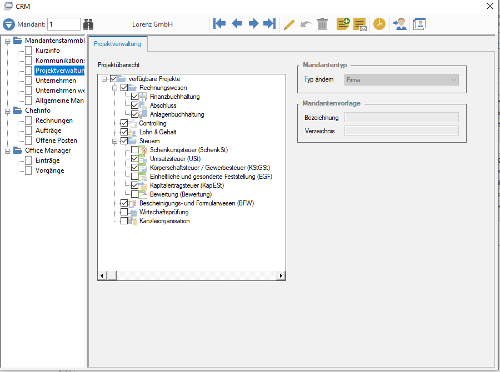Open Allgemeine Man… in the sidebar
This screenshot has height=372, width=500.
point(60,101)
